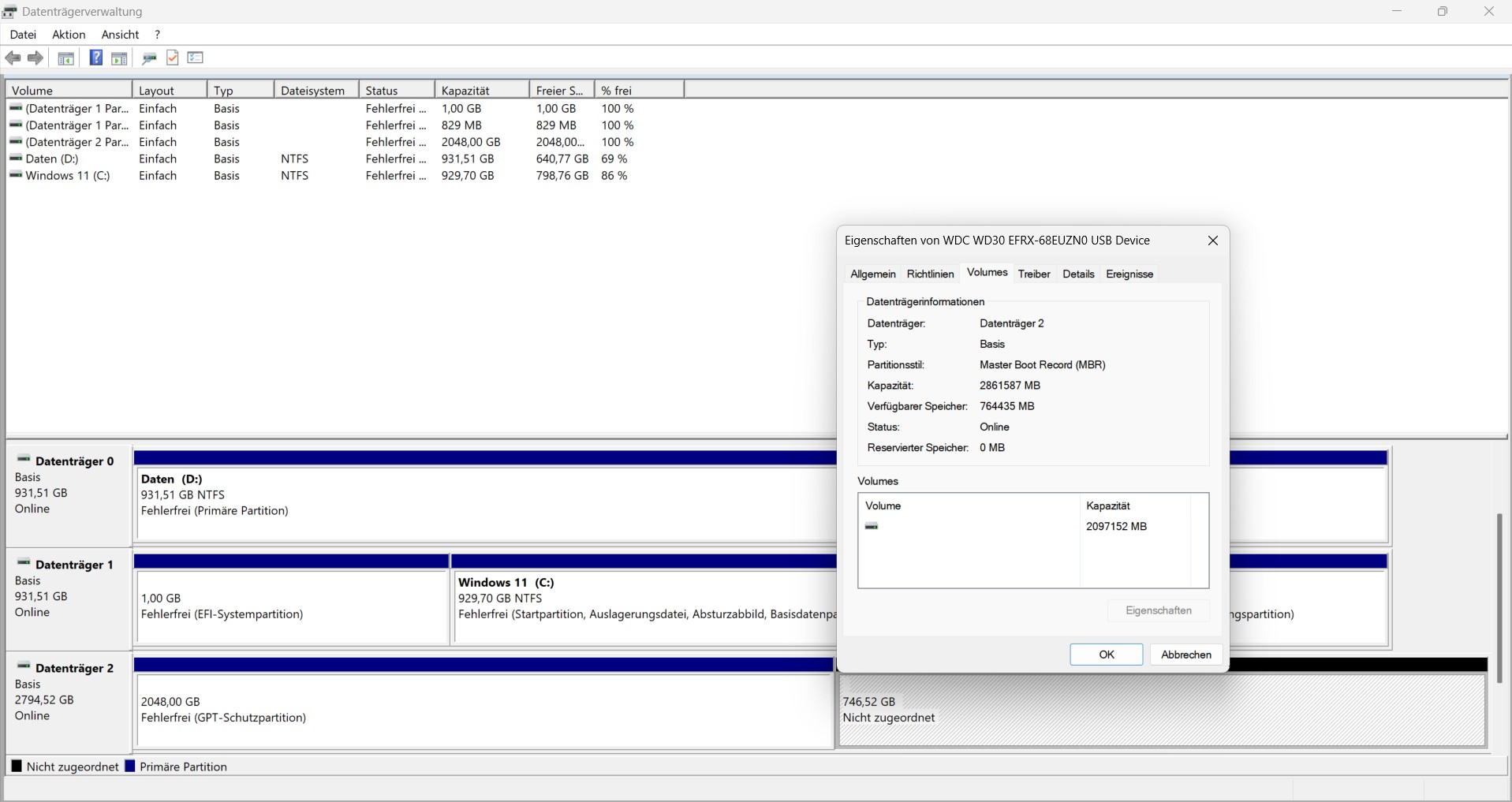
Task: Open the Ereignisse tab
Action: [x=1129, y=274]
